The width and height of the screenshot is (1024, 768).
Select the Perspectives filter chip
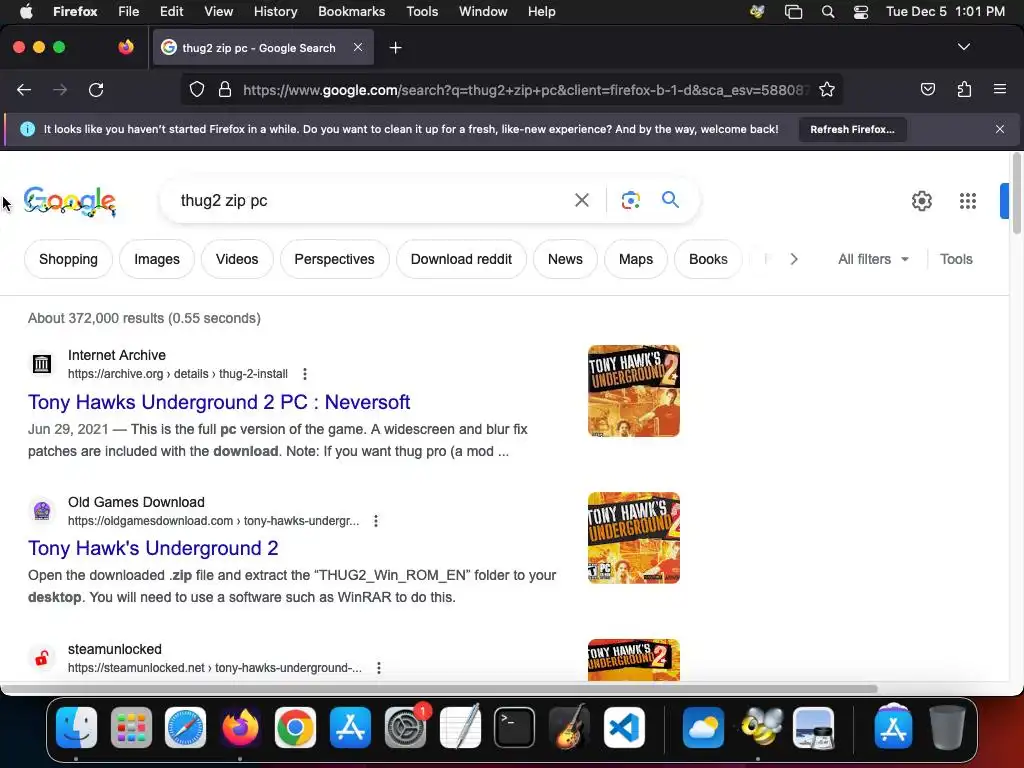pyautogui.click(x=334, y=259)
